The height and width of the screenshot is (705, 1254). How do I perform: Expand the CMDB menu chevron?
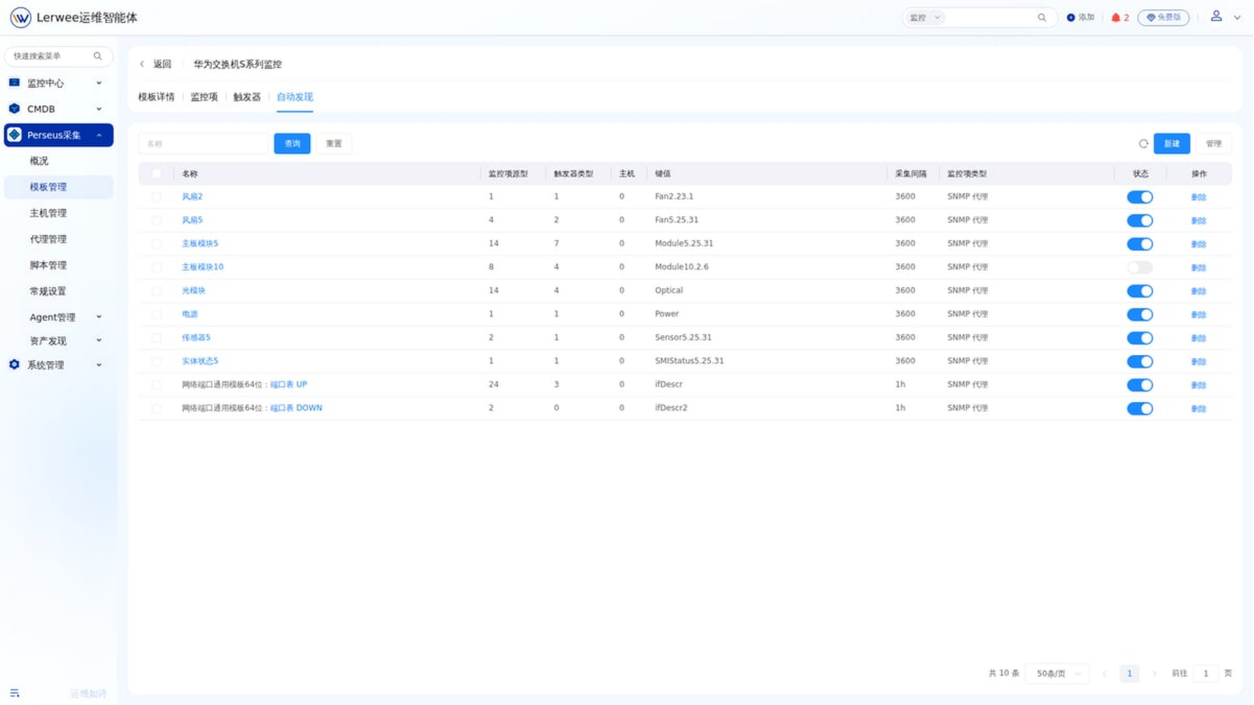[x=99, y=109]
